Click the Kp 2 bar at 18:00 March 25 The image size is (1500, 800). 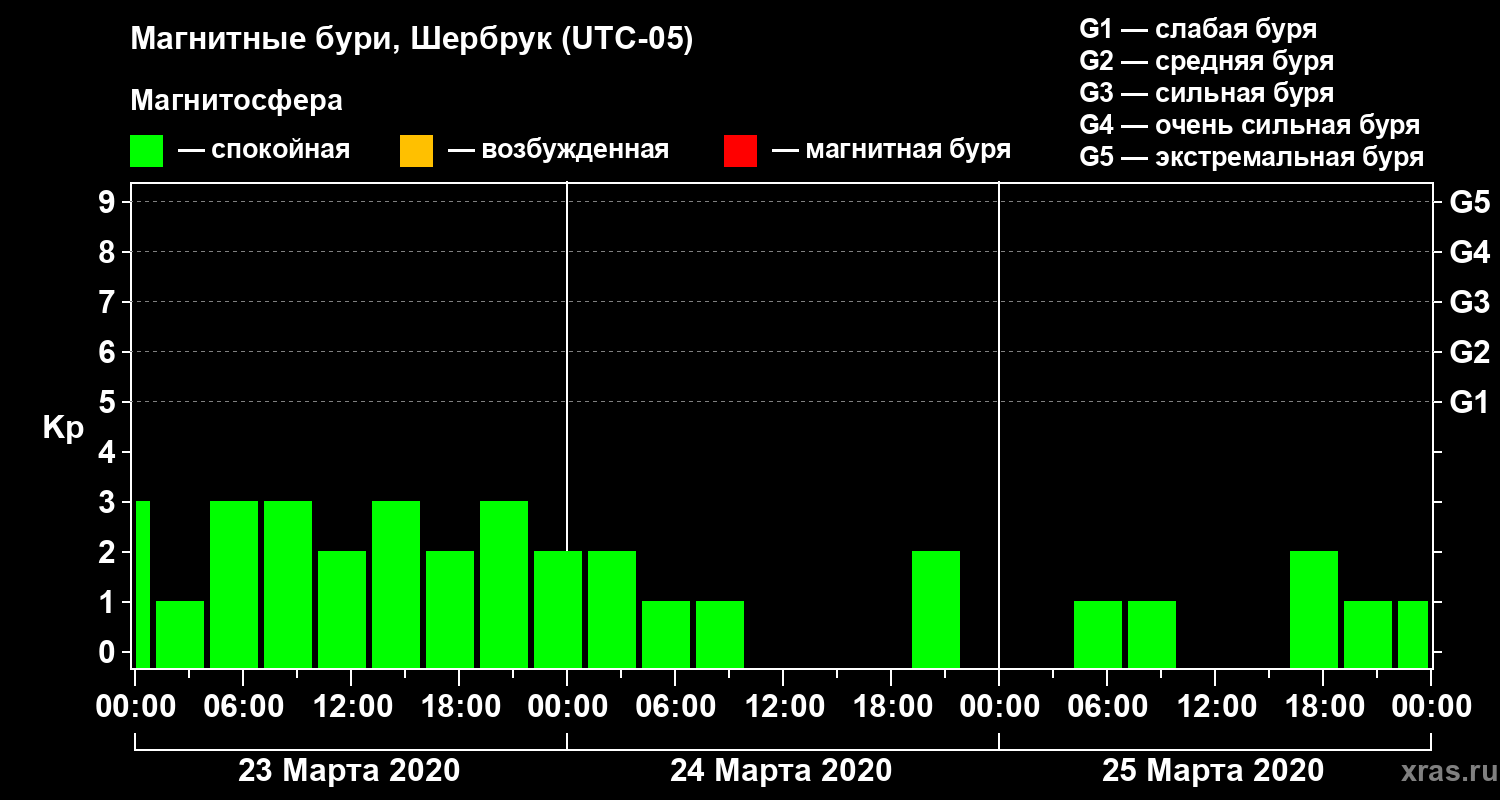pos(1314,609)
